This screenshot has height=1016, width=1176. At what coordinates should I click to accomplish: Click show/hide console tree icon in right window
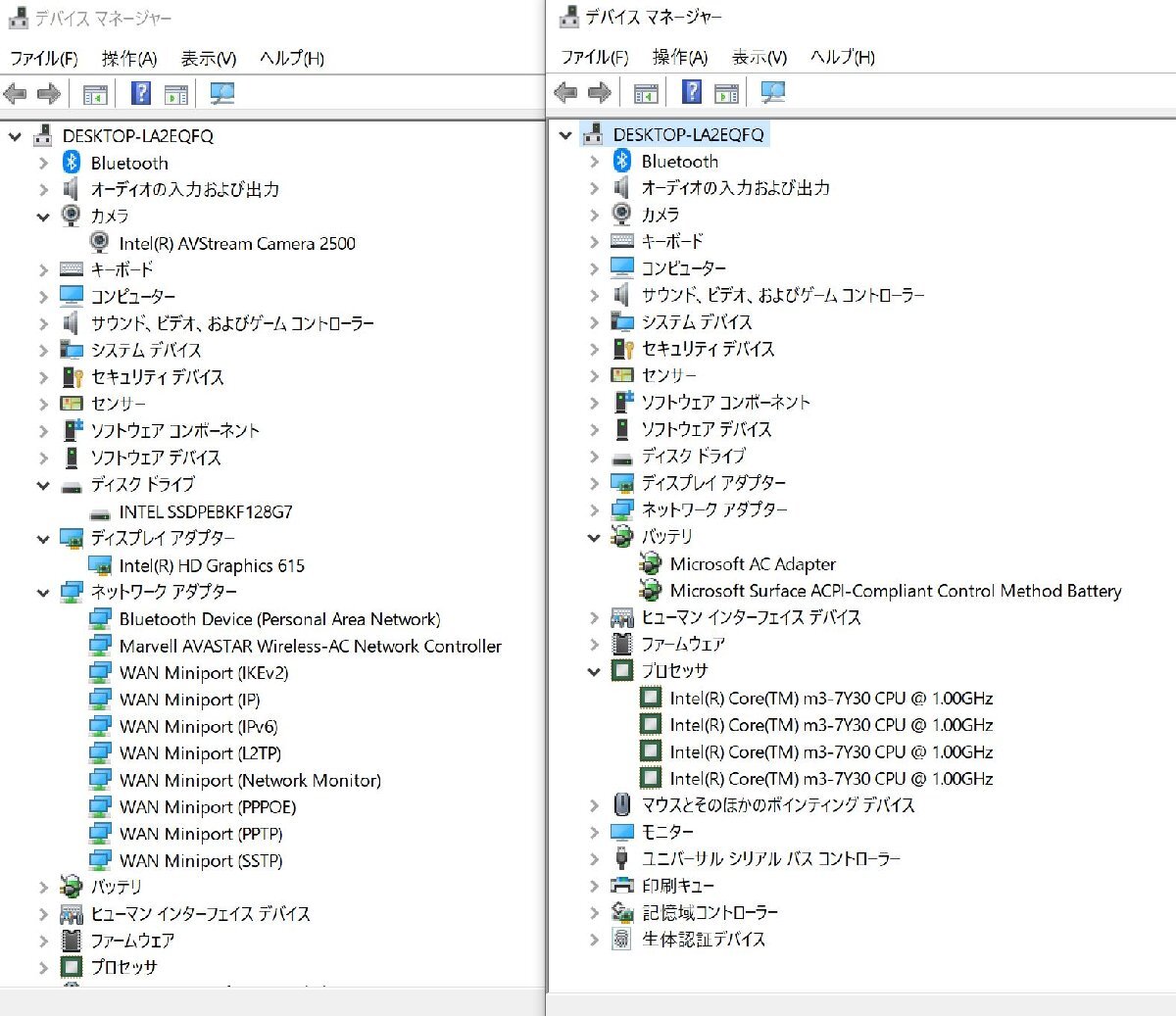[646, 93]
